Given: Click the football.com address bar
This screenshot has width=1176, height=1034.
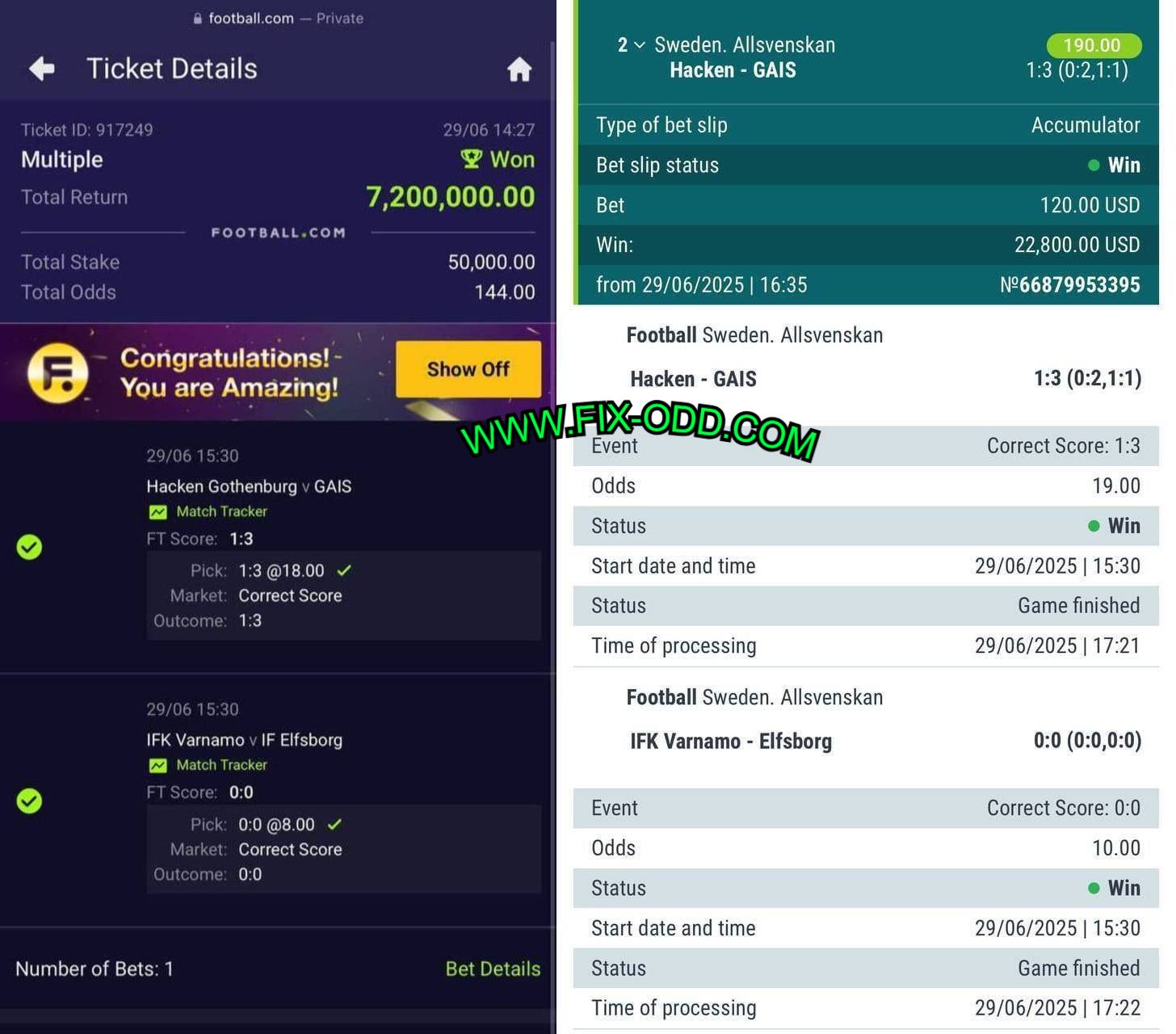Looking at the screenshot, I should coord(278,19).
